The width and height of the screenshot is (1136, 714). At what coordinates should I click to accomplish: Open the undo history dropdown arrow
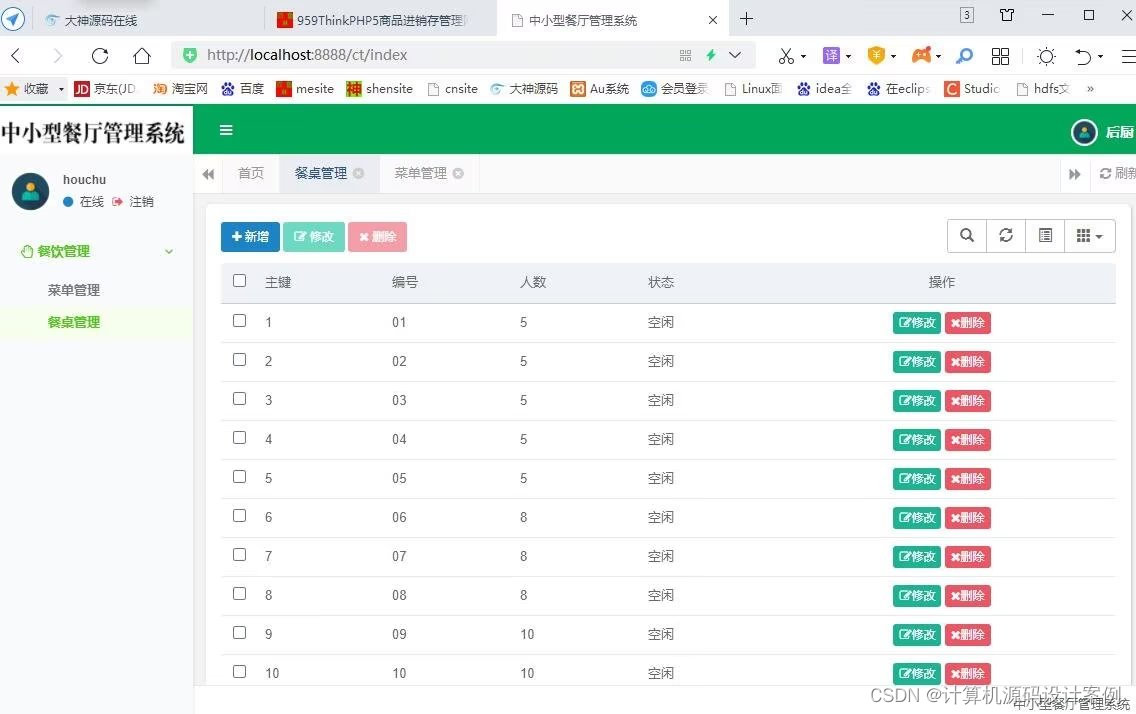(1100, 56)
